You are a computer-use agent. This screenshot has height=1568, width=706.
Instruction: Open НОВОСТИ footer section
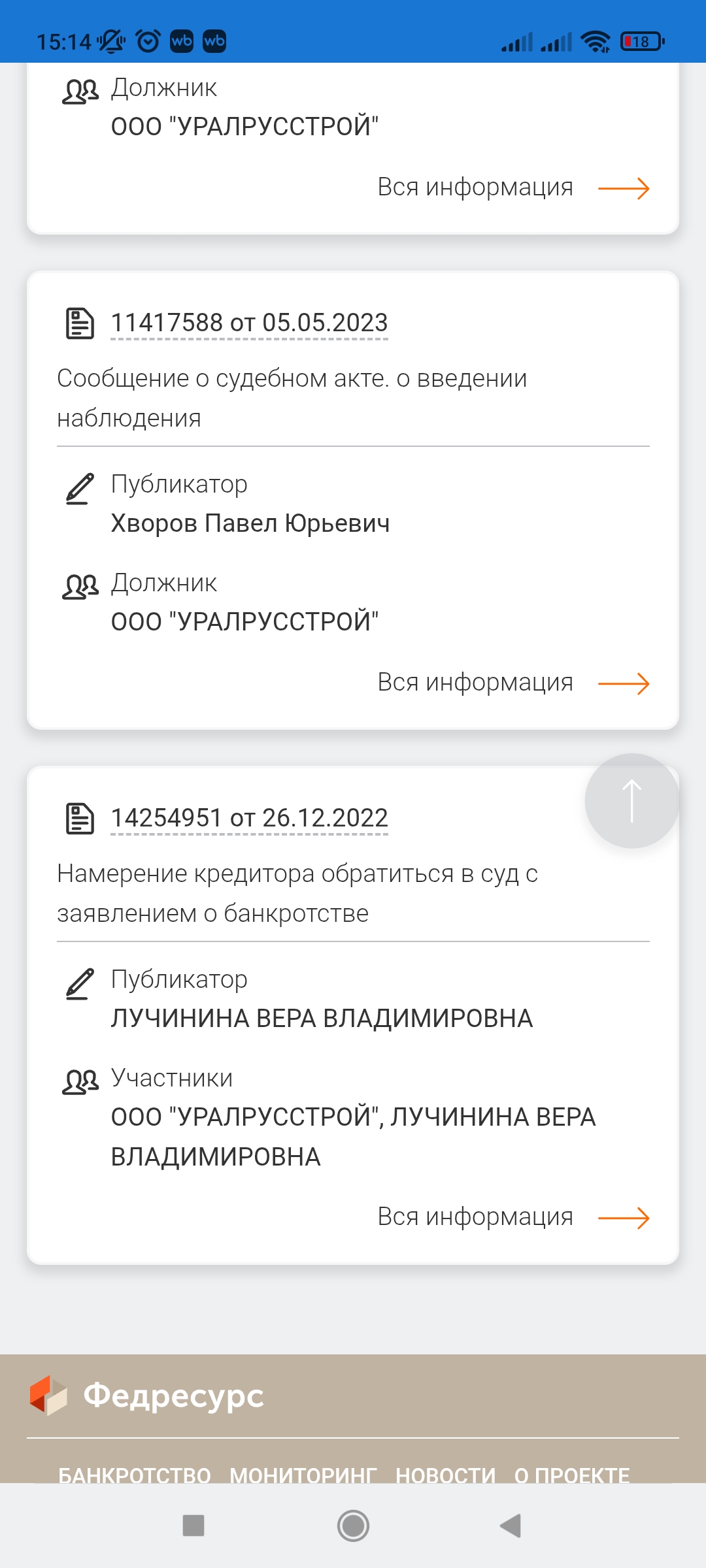pyautogui.click(x=446, y=1475)
